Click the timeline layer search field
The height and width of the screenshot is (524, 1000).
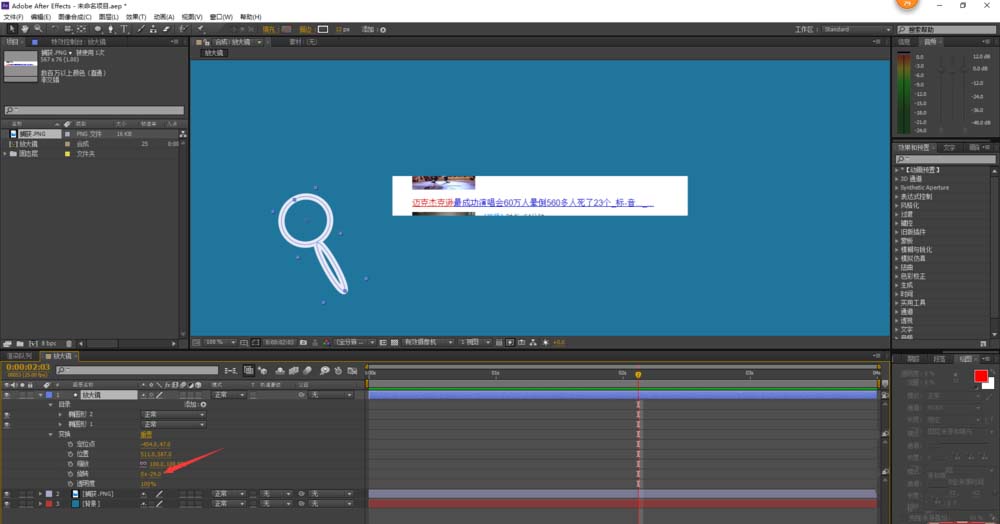pyautogui.click(x=137, y=370)
